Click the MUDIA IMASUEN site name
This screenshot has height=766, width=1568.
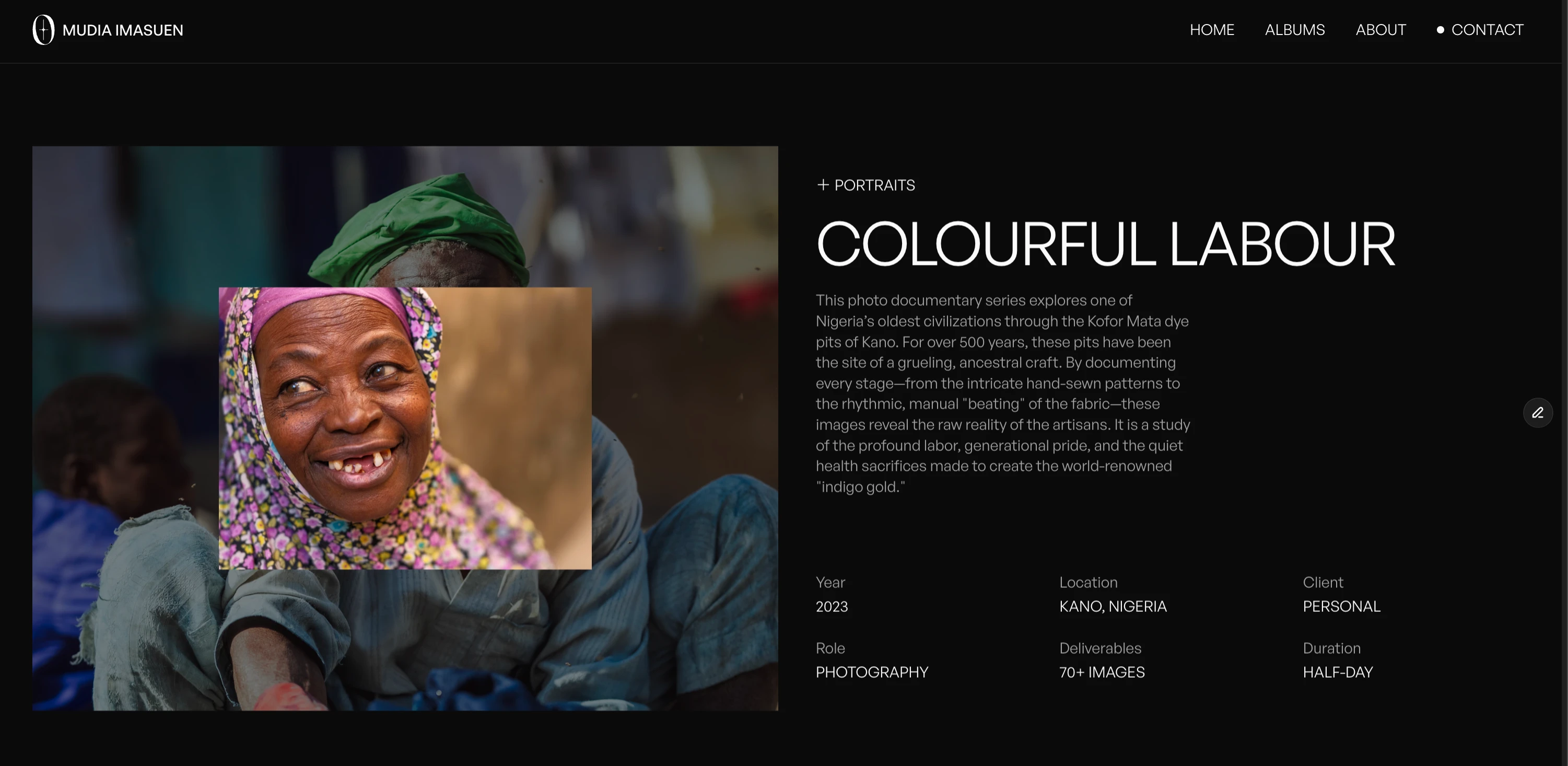coord(123,30)
